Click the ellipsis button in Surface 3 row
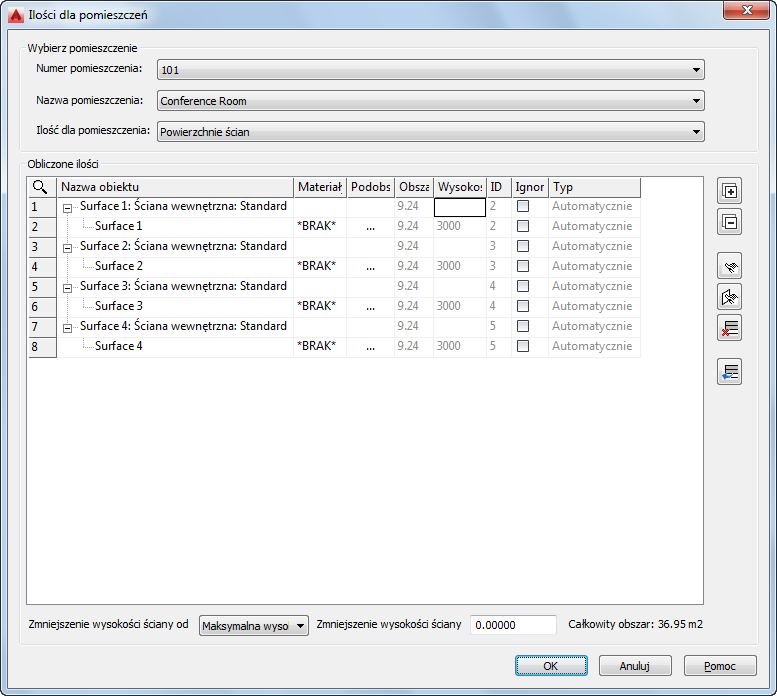The image size is (777, 696). (371, 307)
